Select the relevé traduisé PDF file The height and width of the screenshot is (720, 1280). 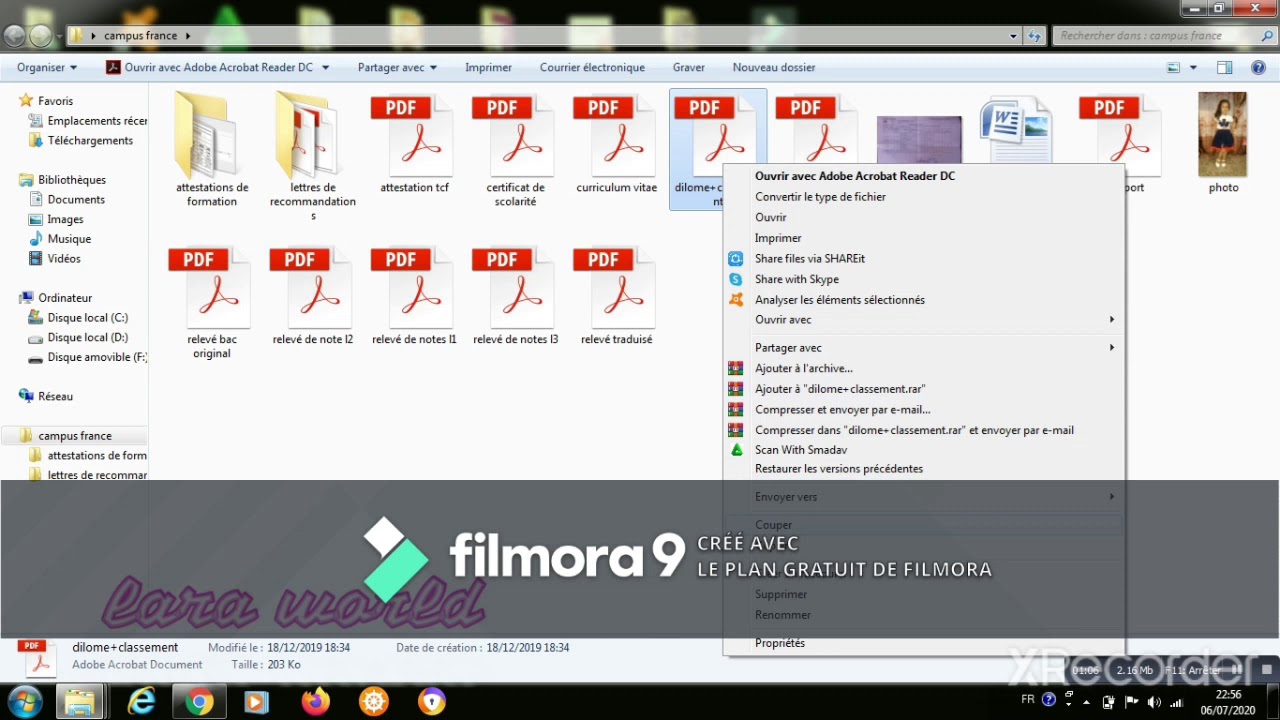616,296
